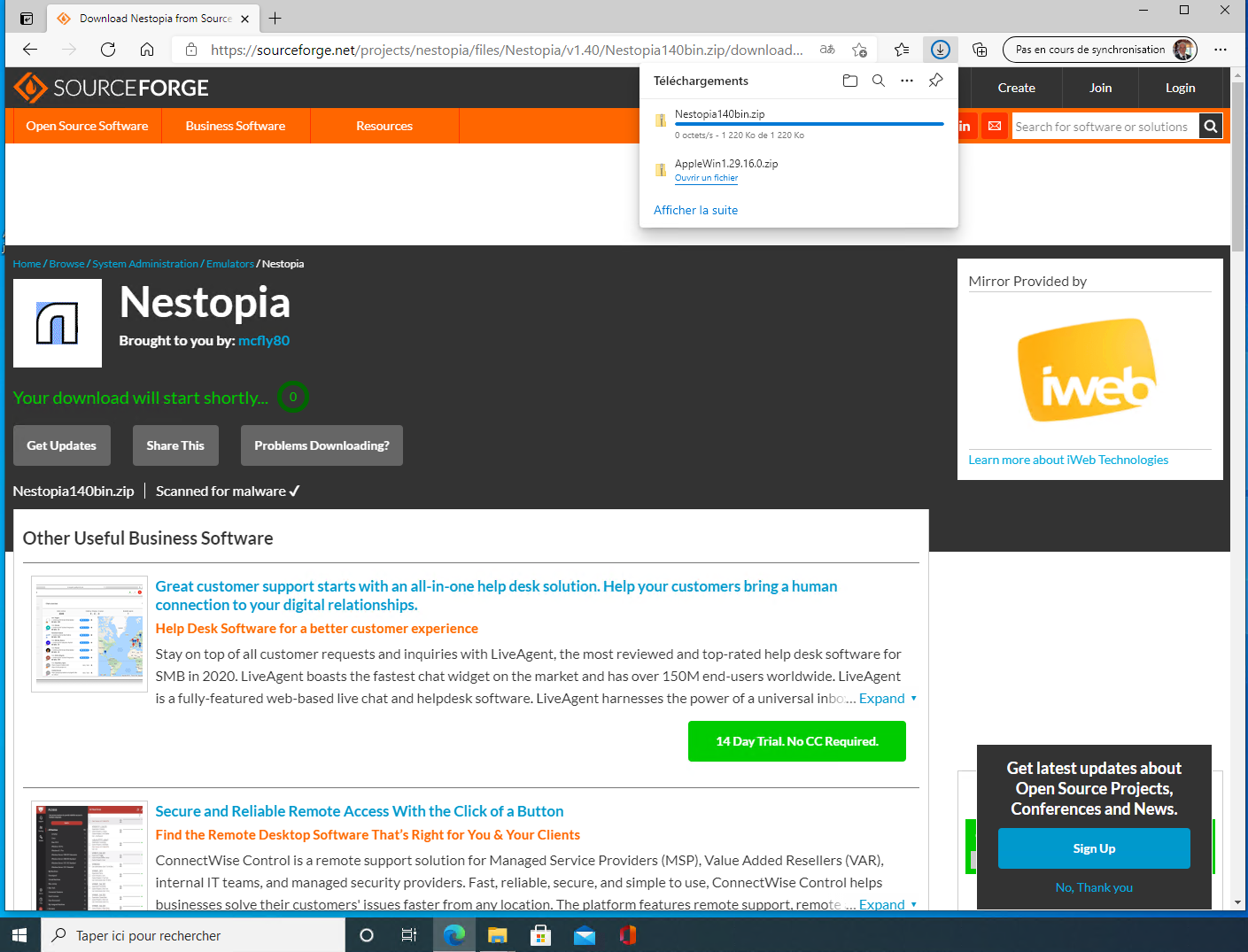Screen dimensions: 1248x952
Task: Click the Nestopia download progress bar
Action: [810, 125]
